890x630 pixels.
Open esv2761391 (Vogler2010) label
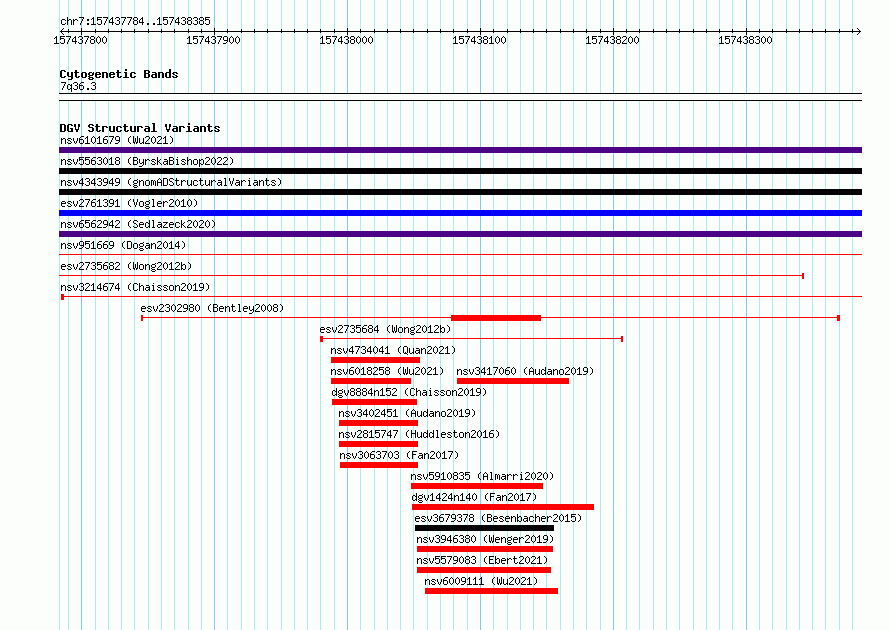(129, 203)
